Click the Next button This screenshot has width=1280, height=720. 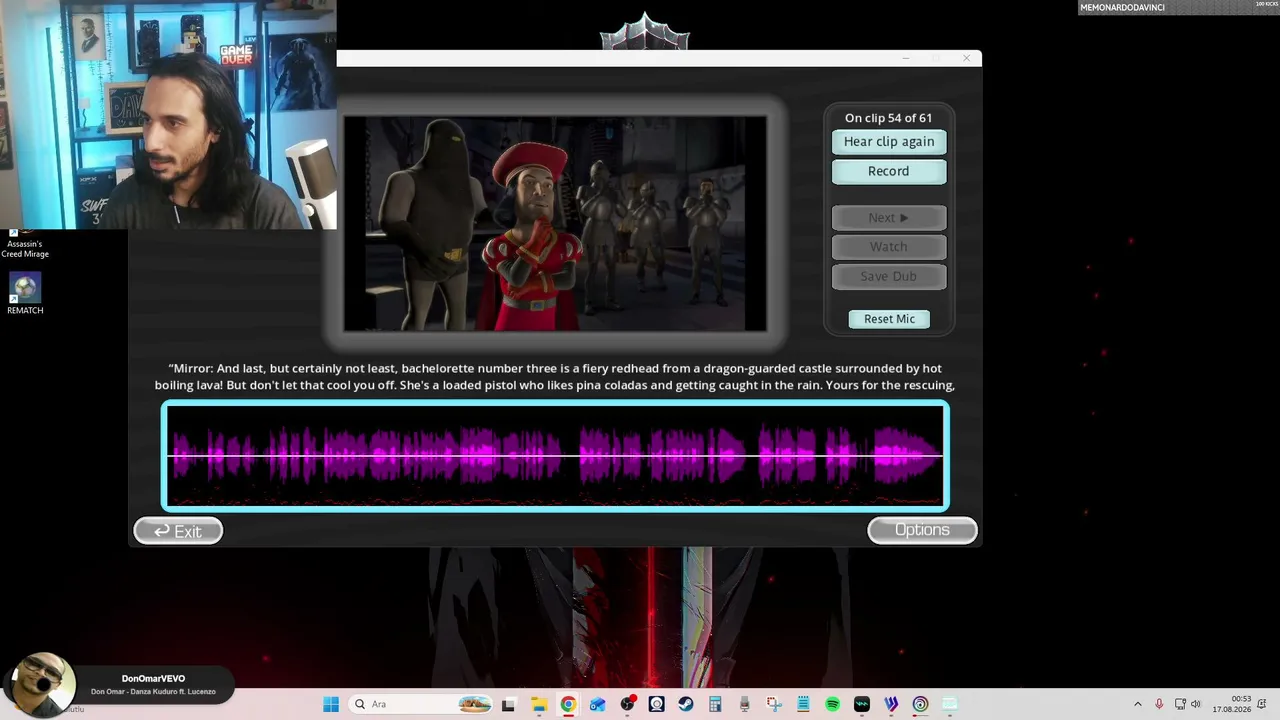(889, 217)
